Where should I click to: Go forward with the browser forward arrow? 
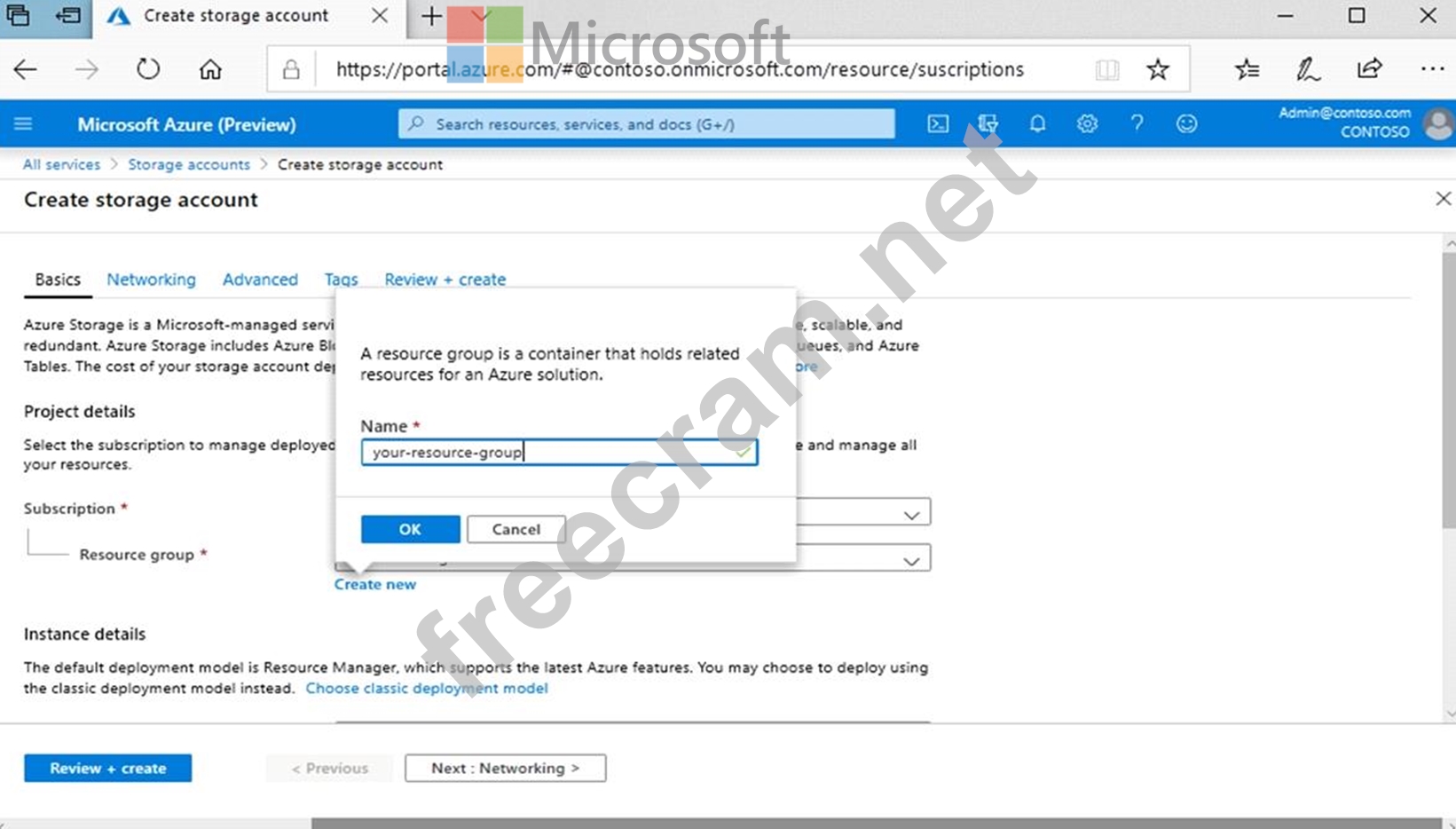point(86,69)
